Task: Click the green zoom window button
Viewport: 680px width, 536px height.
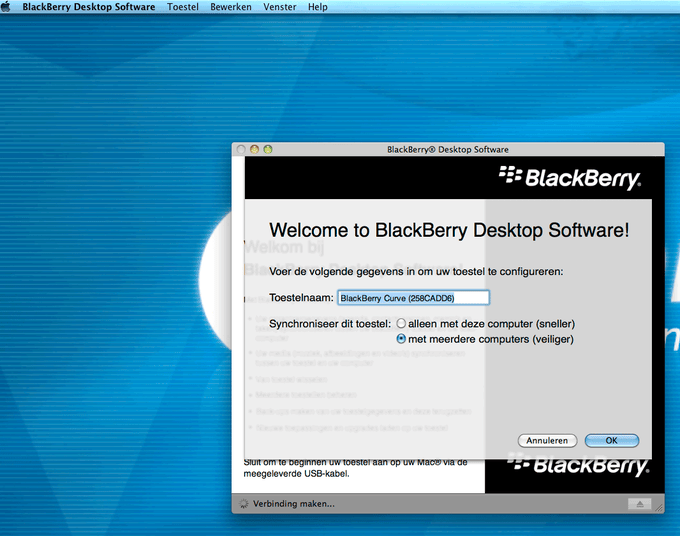Action: click(x=268, y=149)
